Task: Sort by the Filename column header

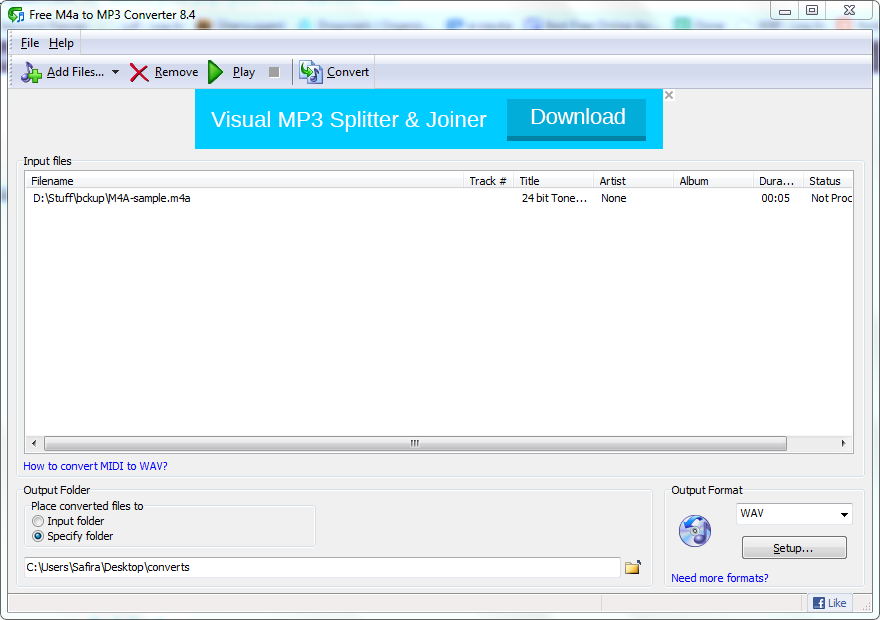Action: pos(244,181)
